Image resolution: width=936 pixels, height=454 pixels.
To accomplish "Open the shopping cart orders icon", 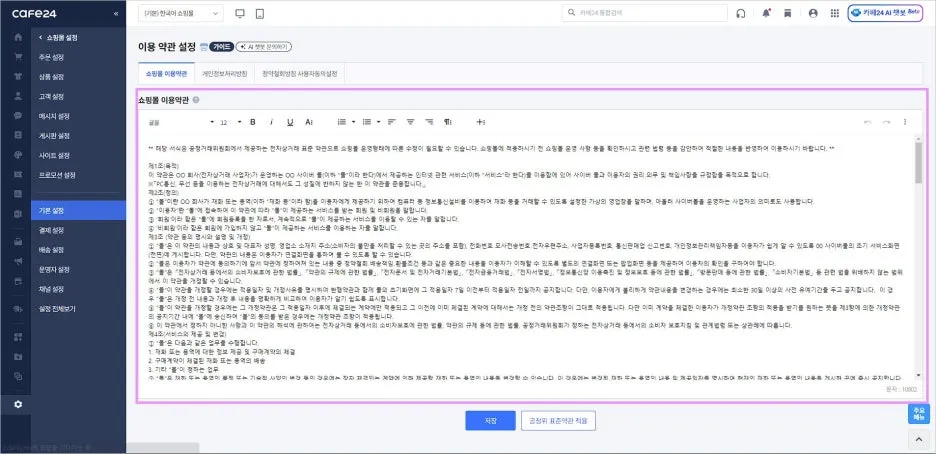I will tap(18, 57).
